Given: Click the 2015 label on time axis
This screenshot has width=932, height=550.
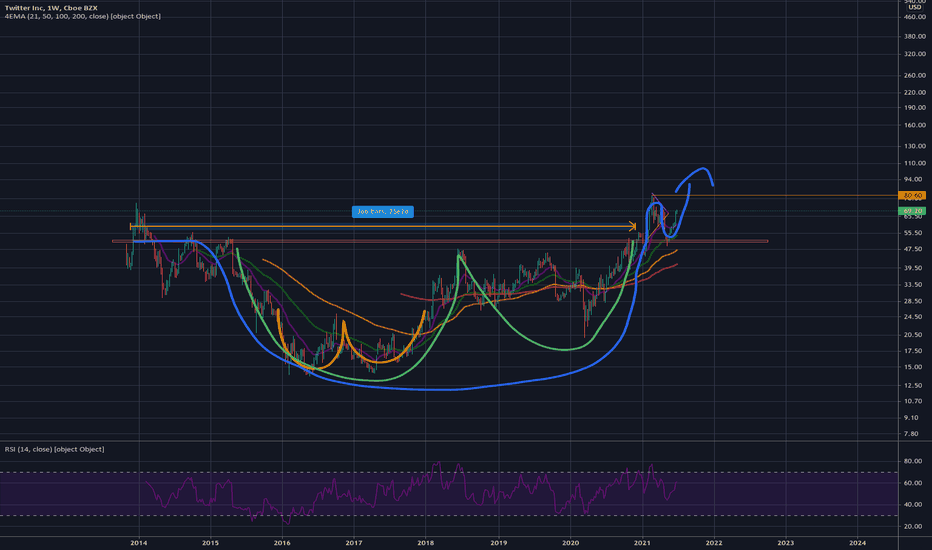Looking at the screenshot, I should pos(210,542).
